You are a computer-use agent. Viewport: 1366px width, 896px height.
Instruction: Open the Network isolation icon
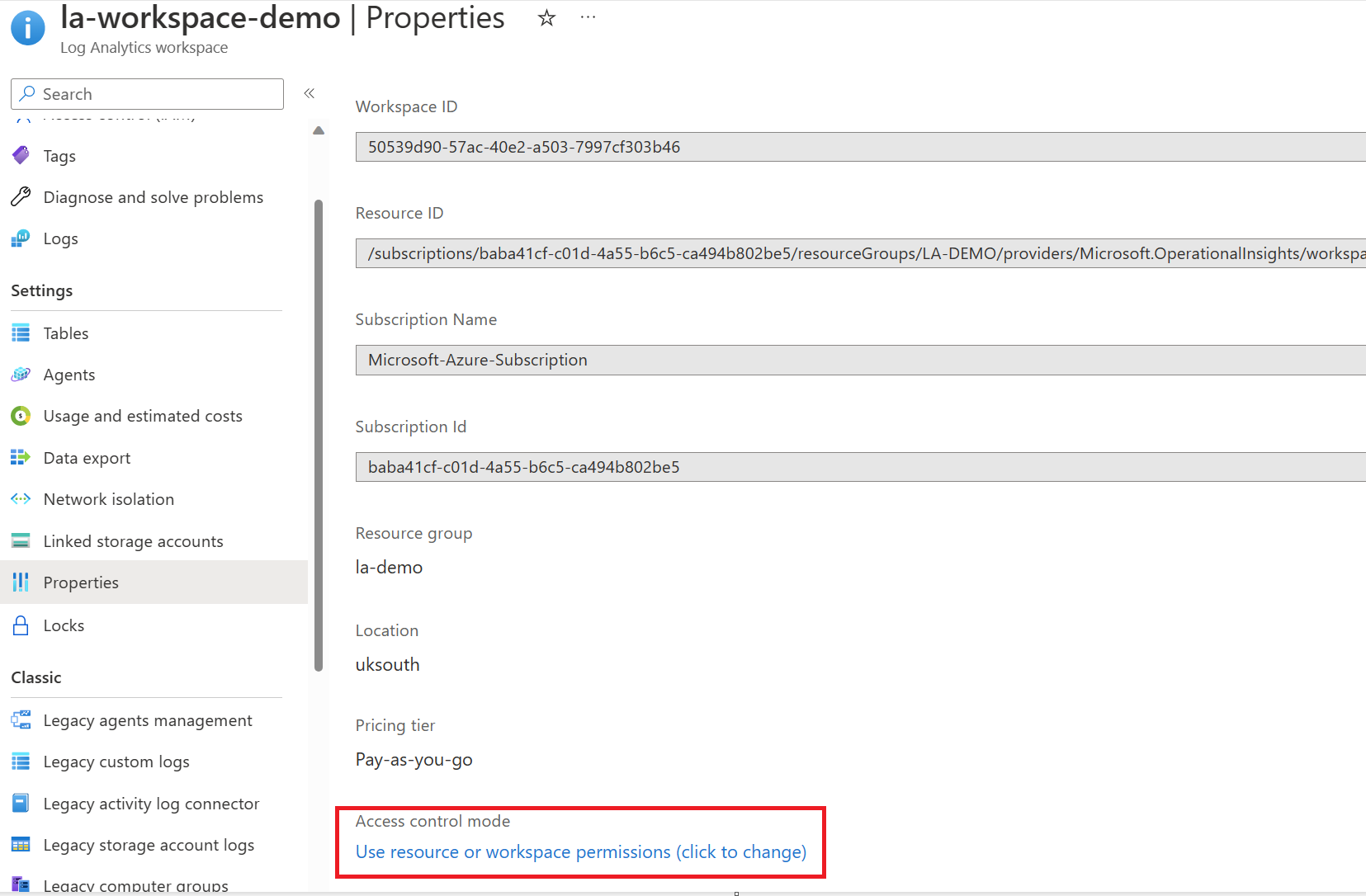click(x=21, y=498)
